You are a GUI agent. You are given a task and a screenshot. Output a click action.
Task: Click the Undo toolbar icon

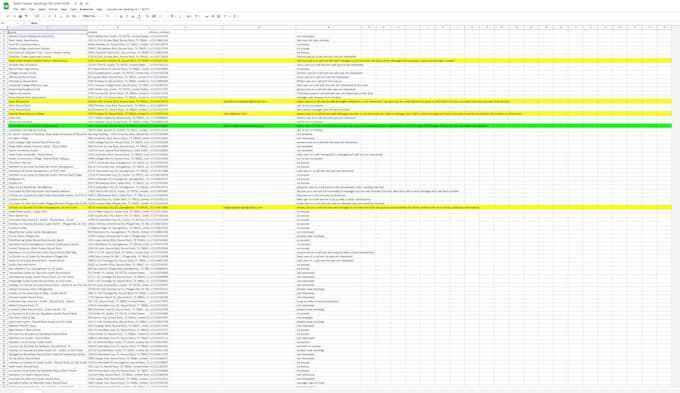tap(7, 16)
